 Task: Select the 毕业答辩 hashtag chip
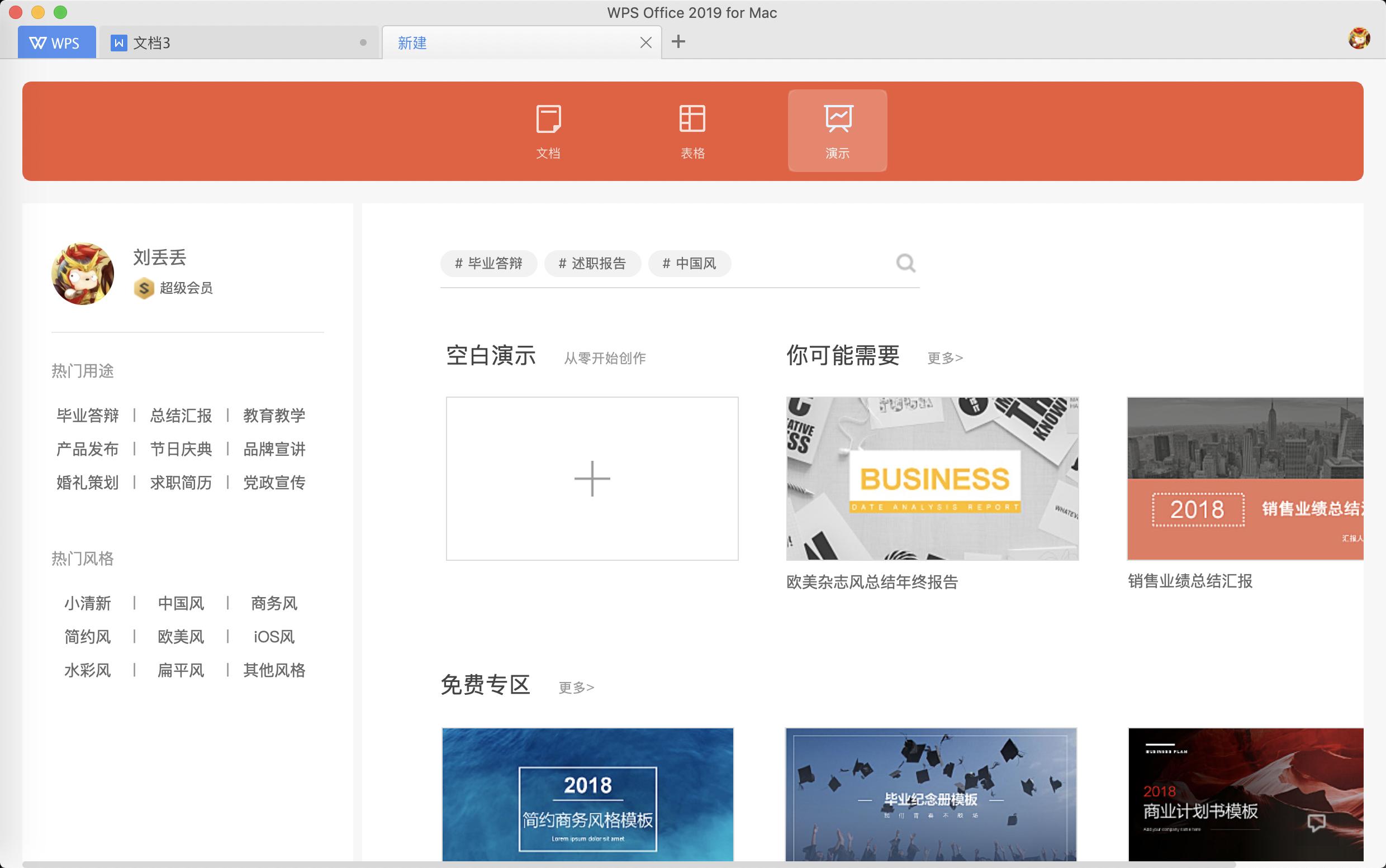pos(488,264)
